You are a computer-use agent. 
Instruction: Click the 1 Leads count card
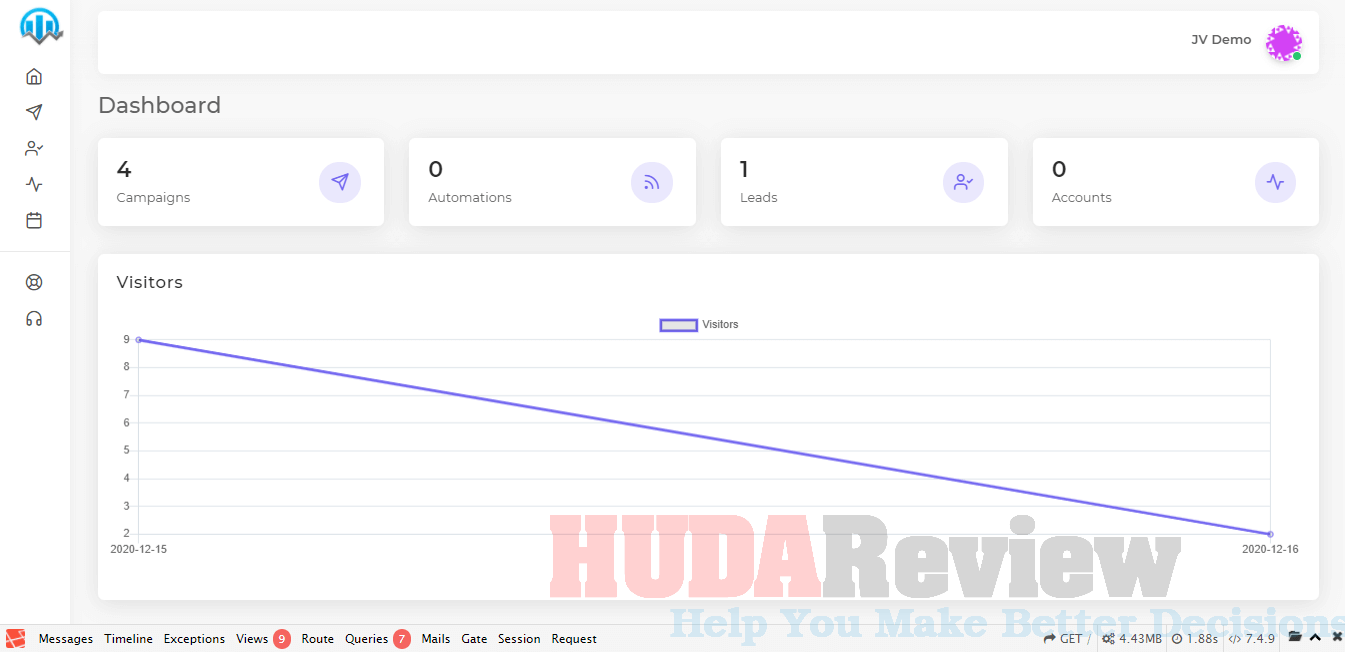pyautogui.click(x=864, y=182)
